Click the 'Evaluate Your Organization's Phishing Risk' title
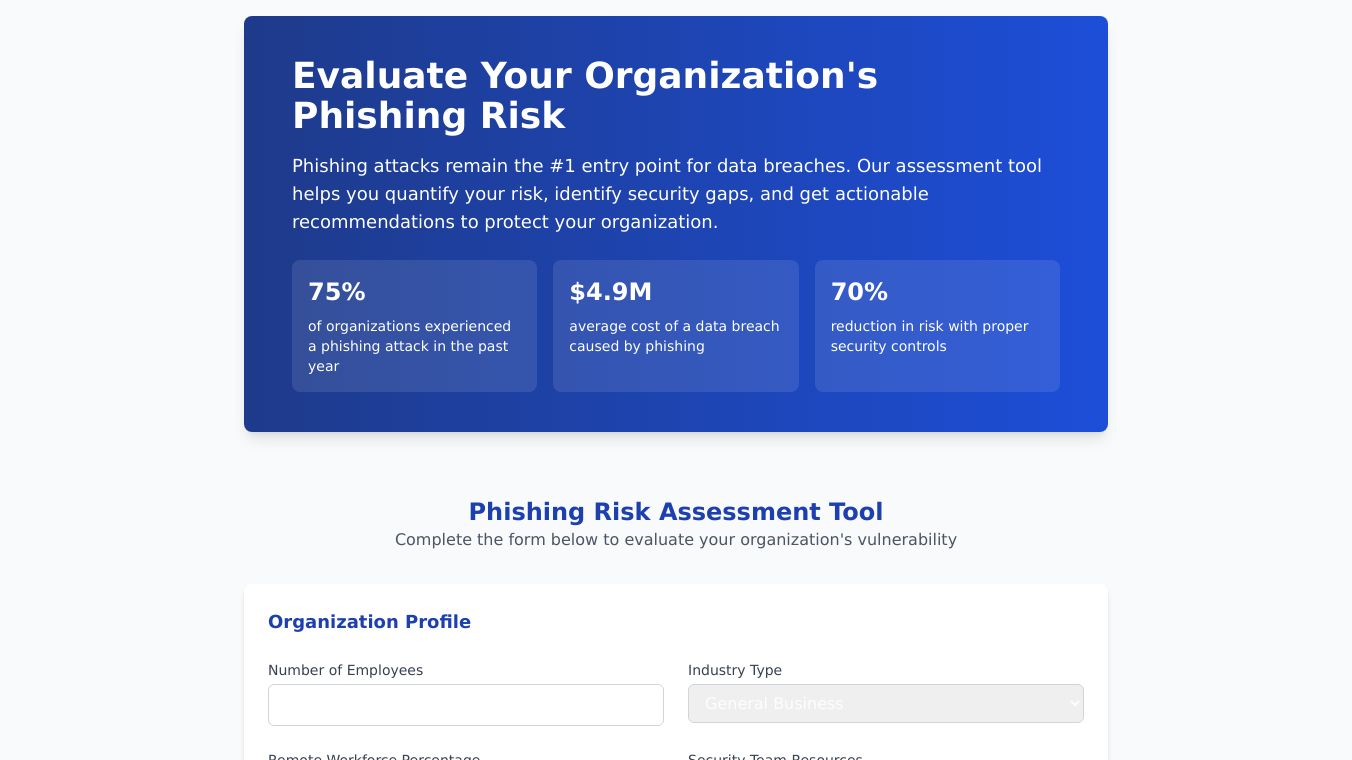Screen dimensions: 1352x760 (584, 95)
